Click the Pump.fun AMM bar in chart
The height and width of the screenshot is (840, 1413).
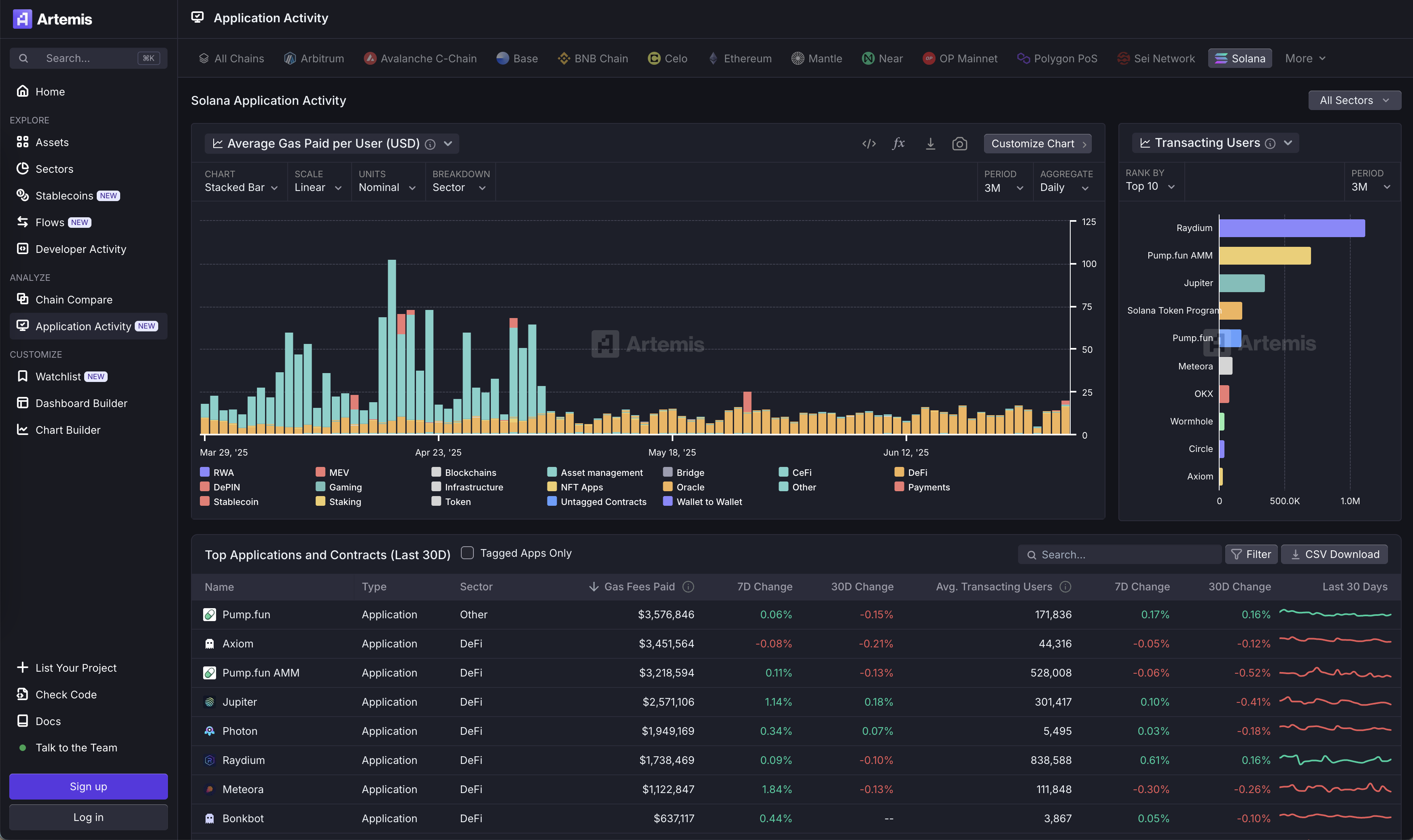1265,255
